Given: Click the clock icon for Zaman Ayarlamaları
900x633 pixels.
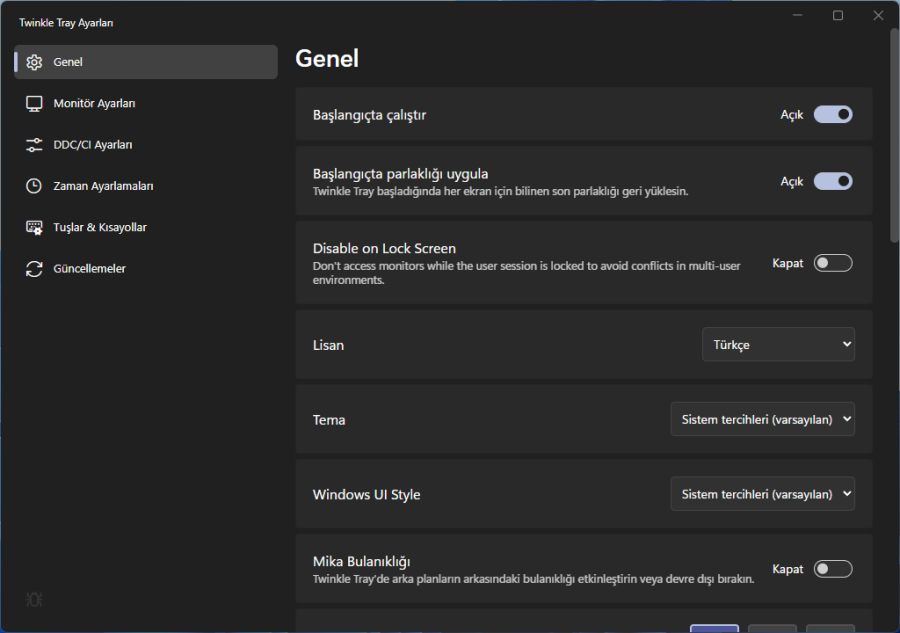Looking at the screenshot, I should pos(34,186).
